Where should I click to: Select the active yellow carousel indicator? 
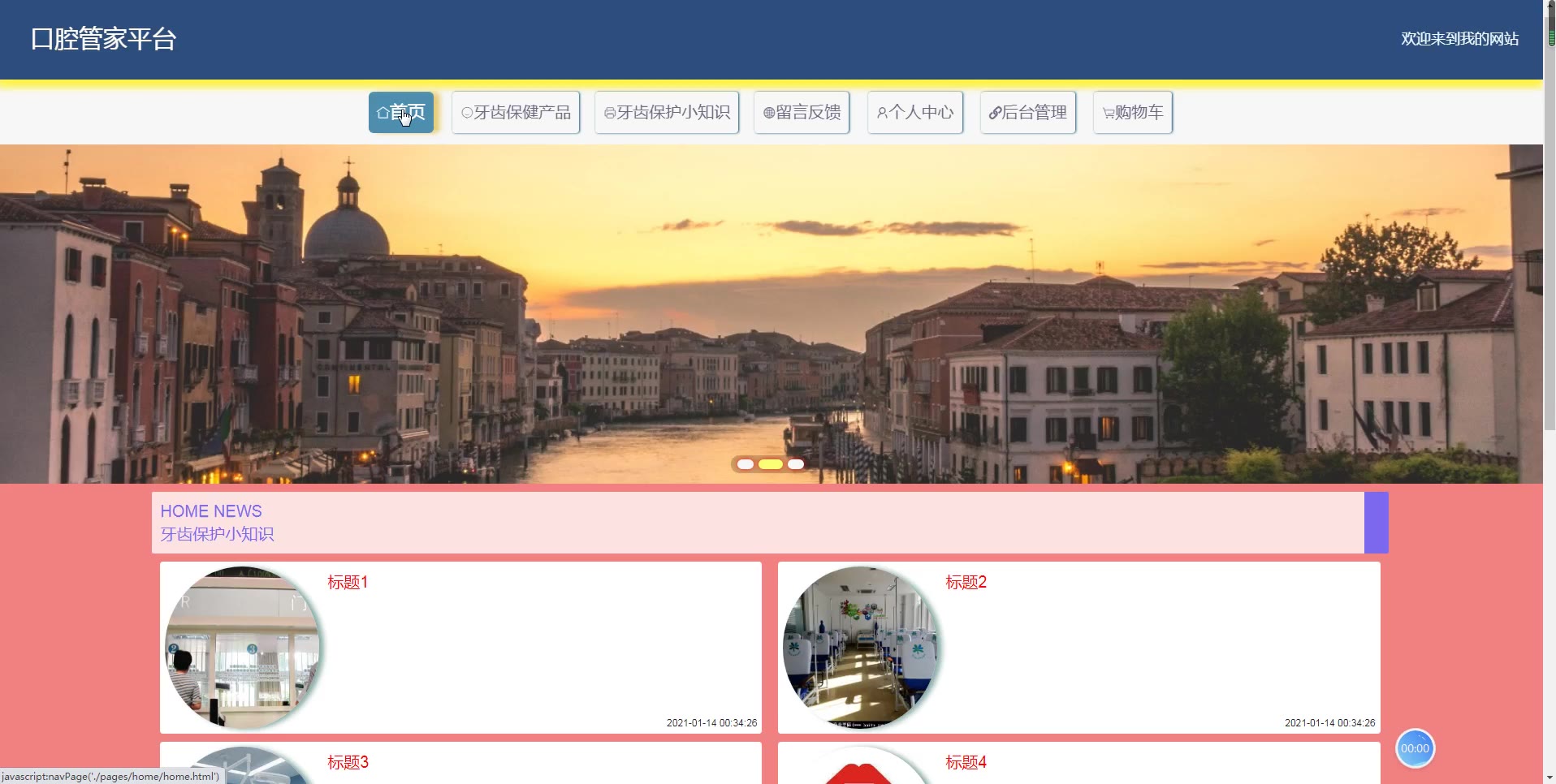click(x=771, y=464)
